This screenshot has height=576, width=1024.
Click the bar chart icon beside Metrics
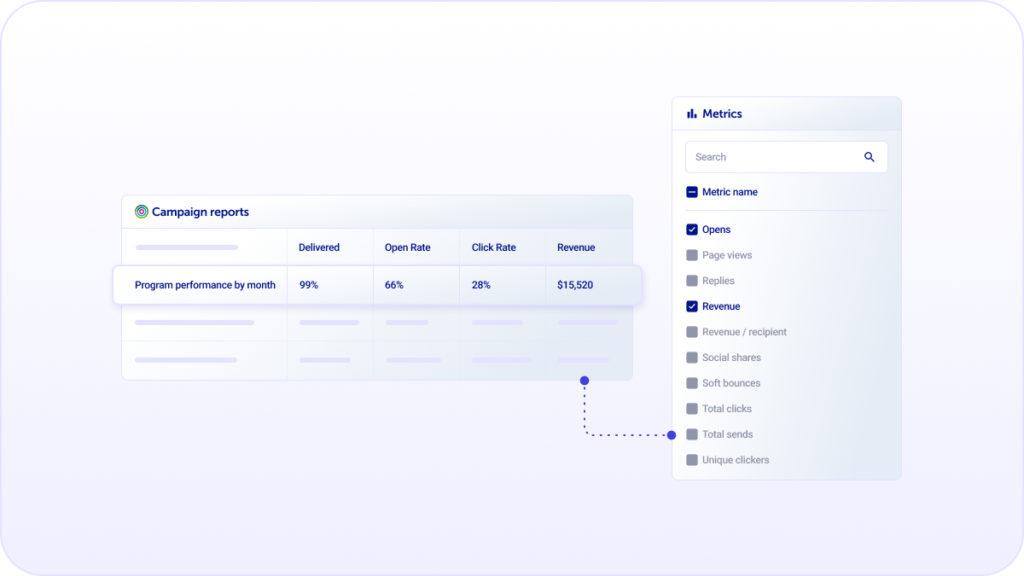692,113
